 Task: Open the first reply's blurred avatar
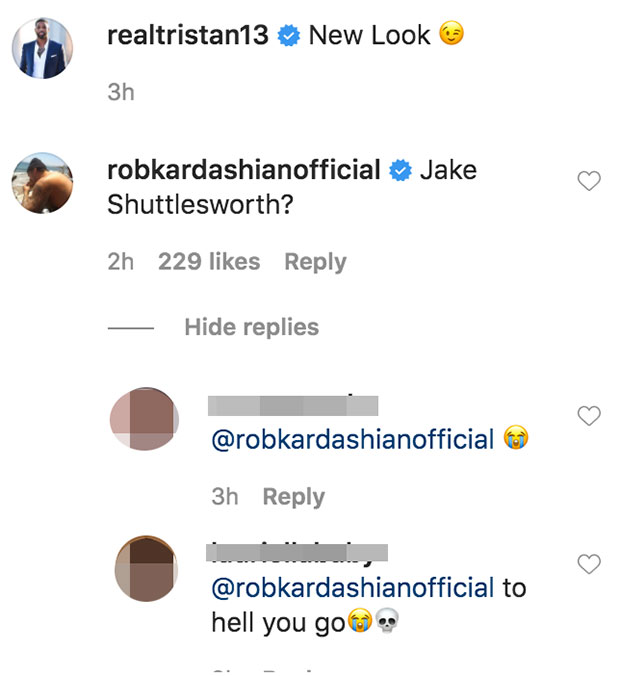tap(144, 419)
